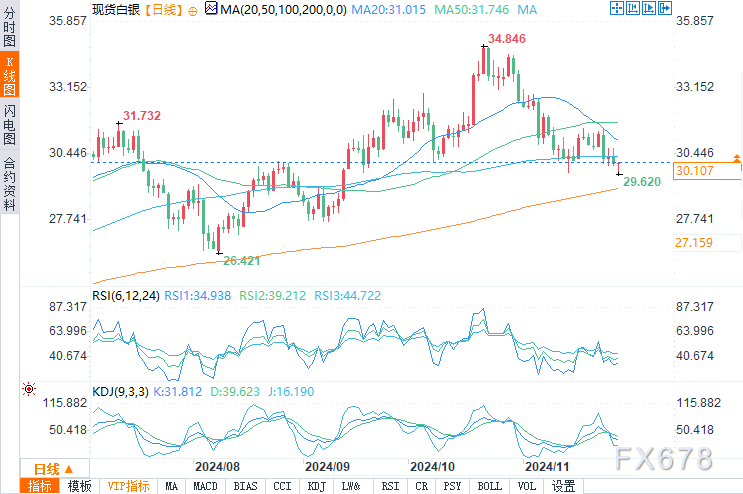
Task: Select the KDJ indicator button
Action: pyautogui.click(x=317, y=486)
